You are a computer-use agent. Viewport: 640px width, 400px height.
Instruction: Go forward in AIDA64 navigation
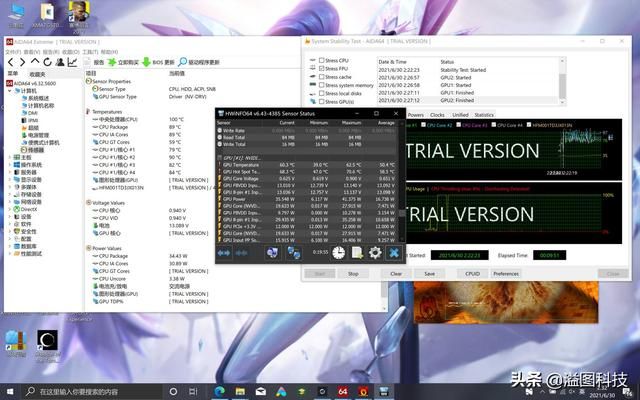click(x=22, y=62)
